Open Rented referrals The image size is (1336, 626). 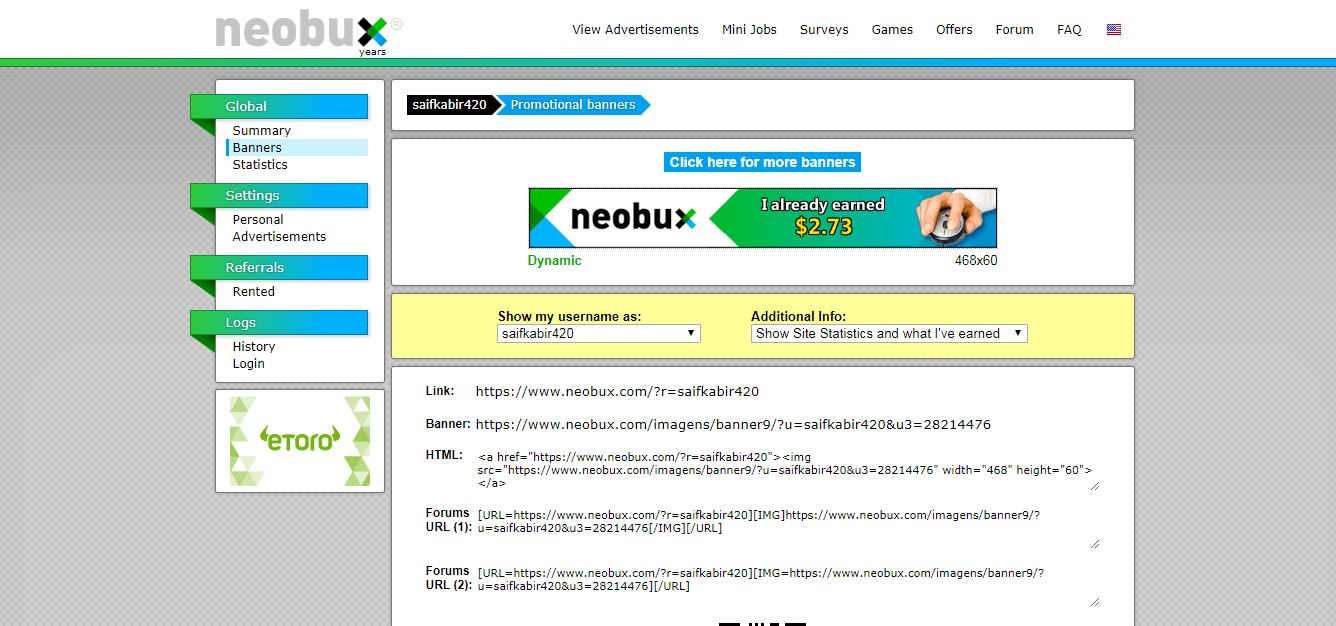pyautogui.click(x=253, y=292)
